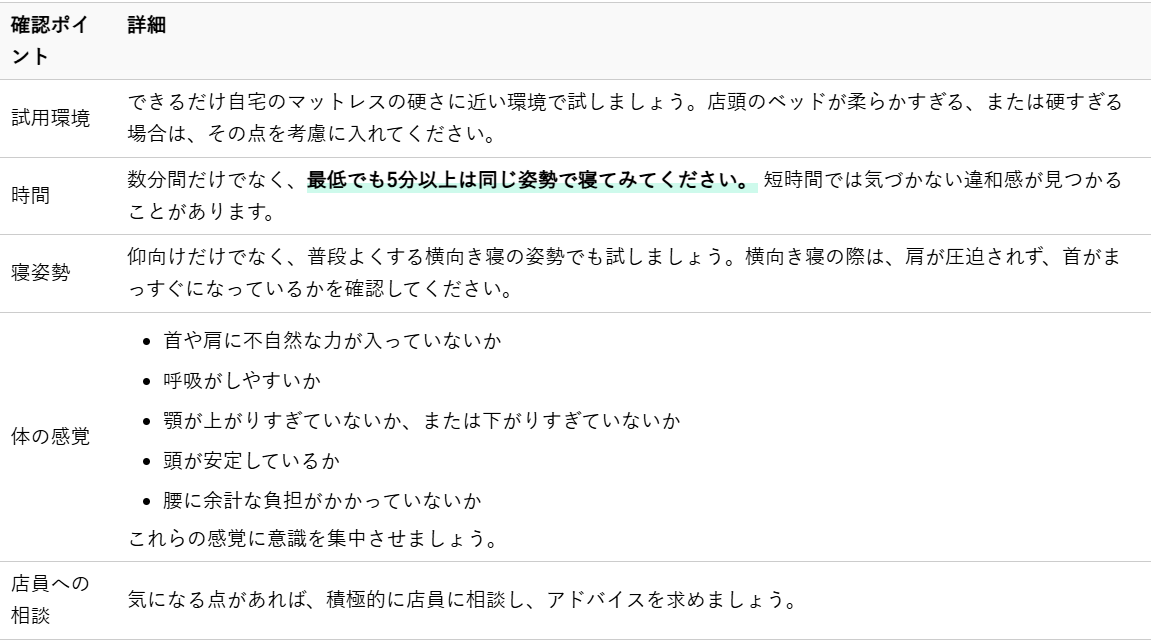The height and width of the screenshot is (641, 1156).
Task: Select the 寝姿勢 row label
Action: (41, 274)
